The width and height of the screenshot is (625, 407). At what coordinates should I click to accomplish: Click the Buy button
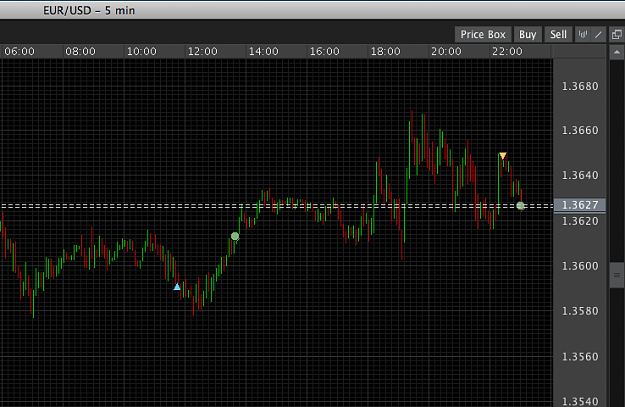tap(527, 35)
